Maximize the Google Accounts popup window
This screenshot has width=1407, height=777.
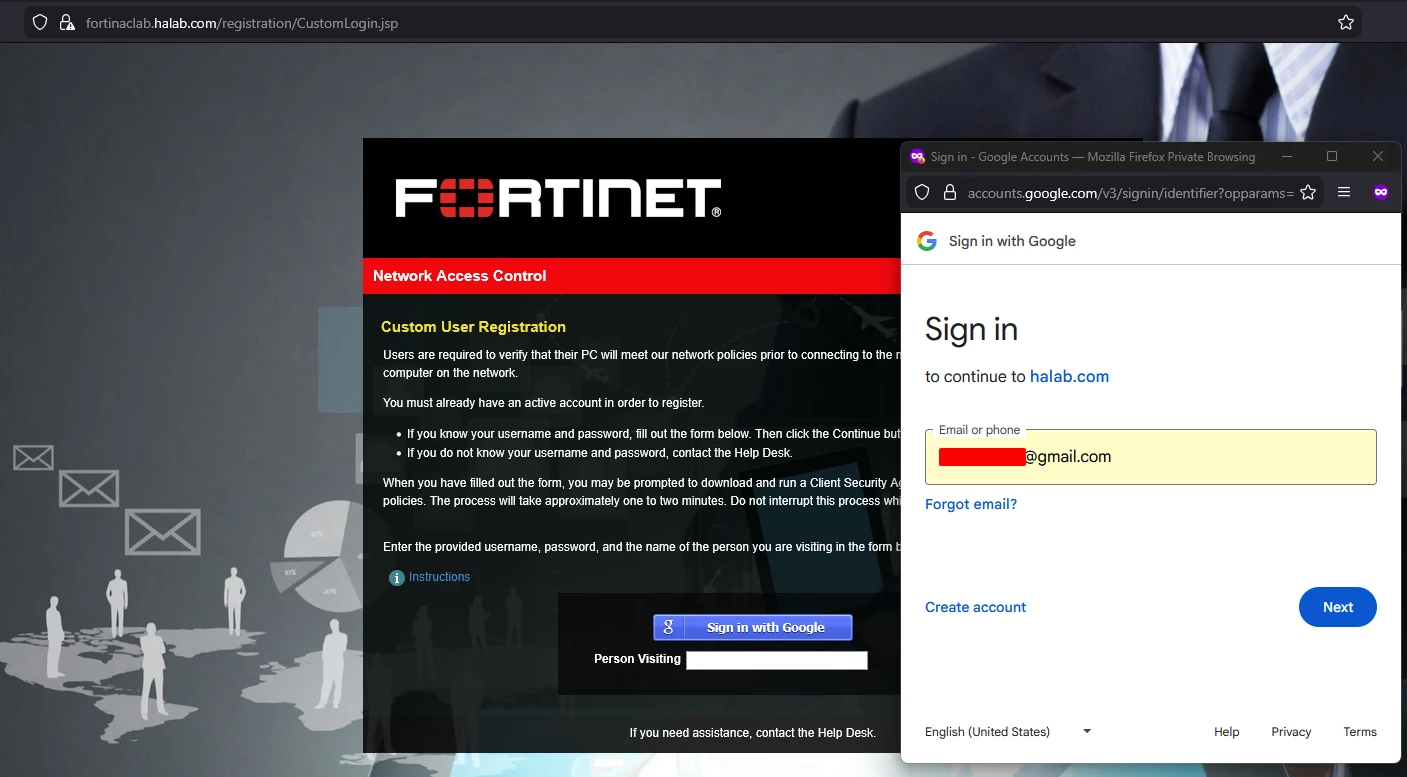(x=1332, y=156)
